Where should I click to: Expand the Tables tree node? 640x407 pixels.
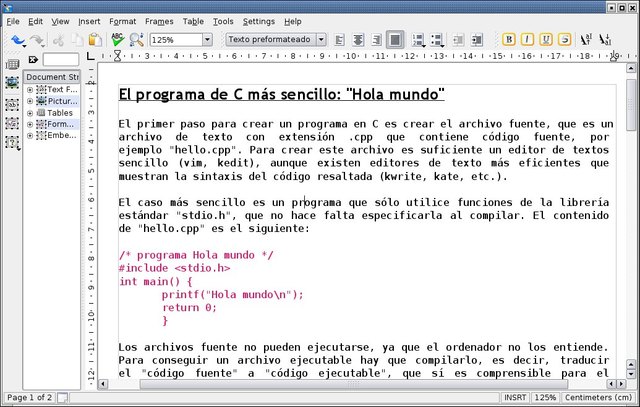coord(30,113)
